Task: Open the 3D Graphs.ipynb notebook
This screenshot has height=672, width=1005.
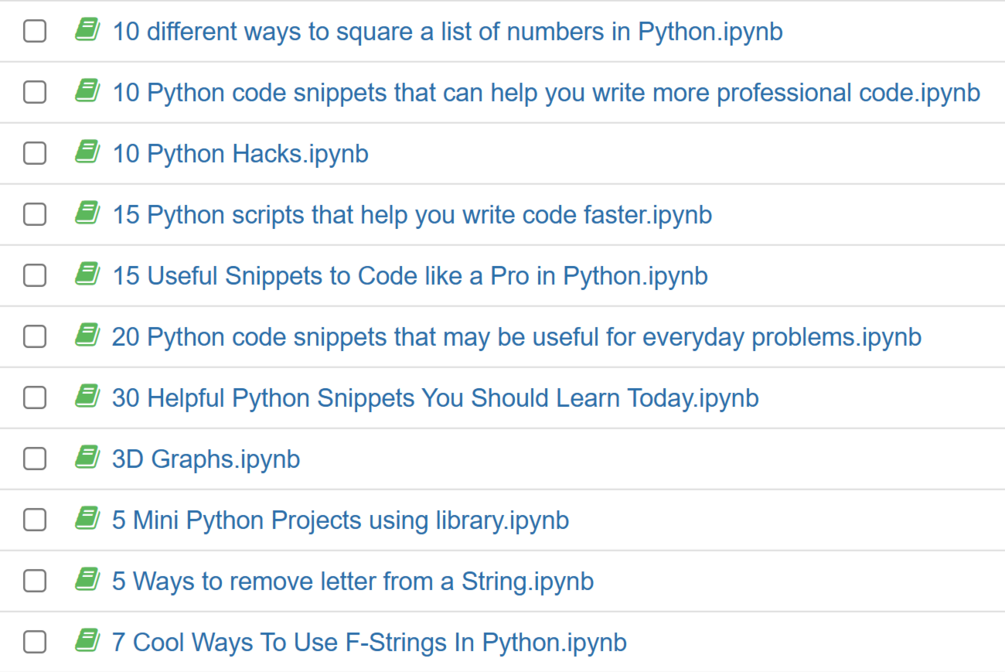Action: click(x=206, y=459)
